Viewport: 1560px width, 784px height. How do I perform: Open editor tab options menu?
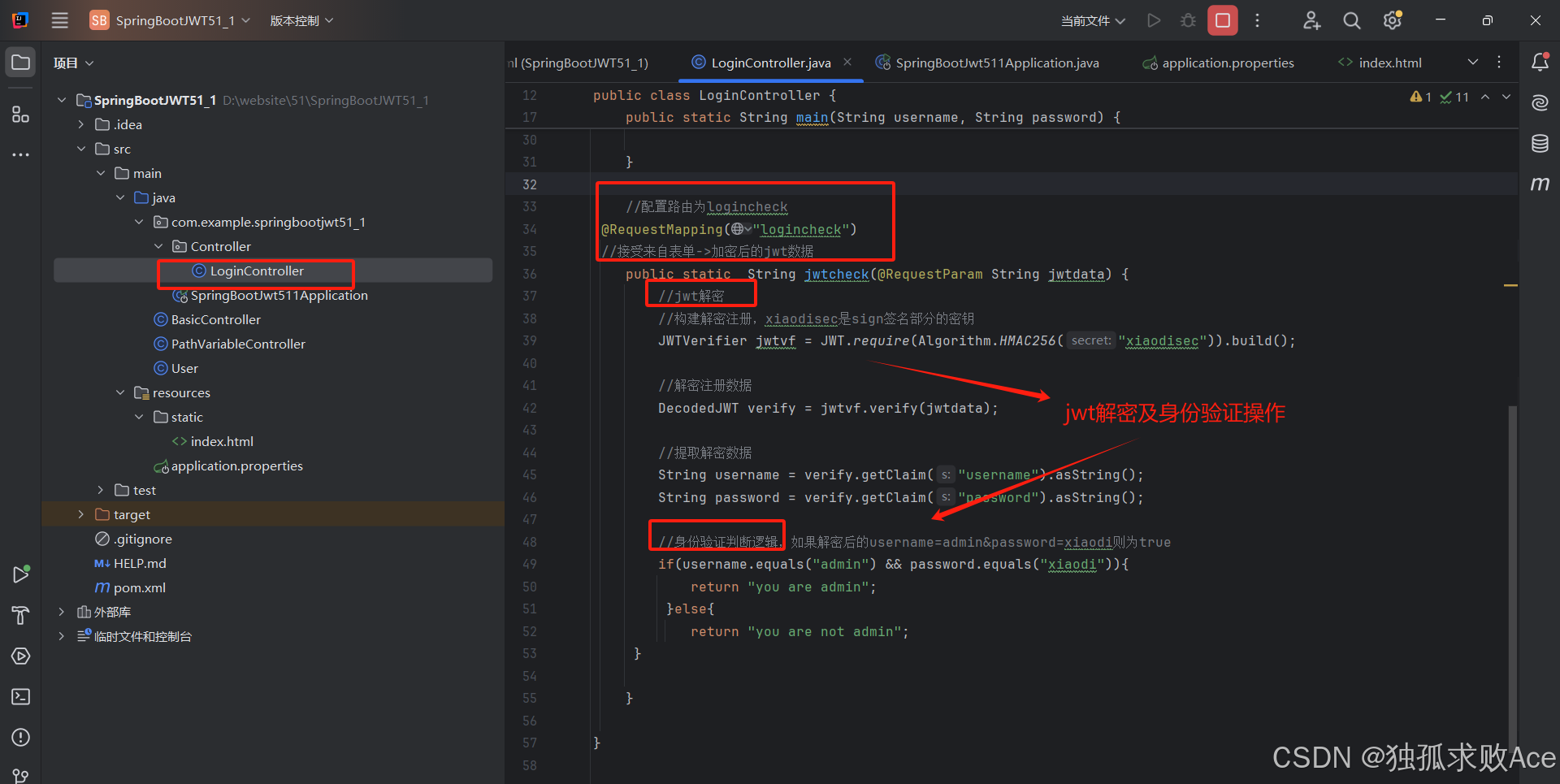1499,62
